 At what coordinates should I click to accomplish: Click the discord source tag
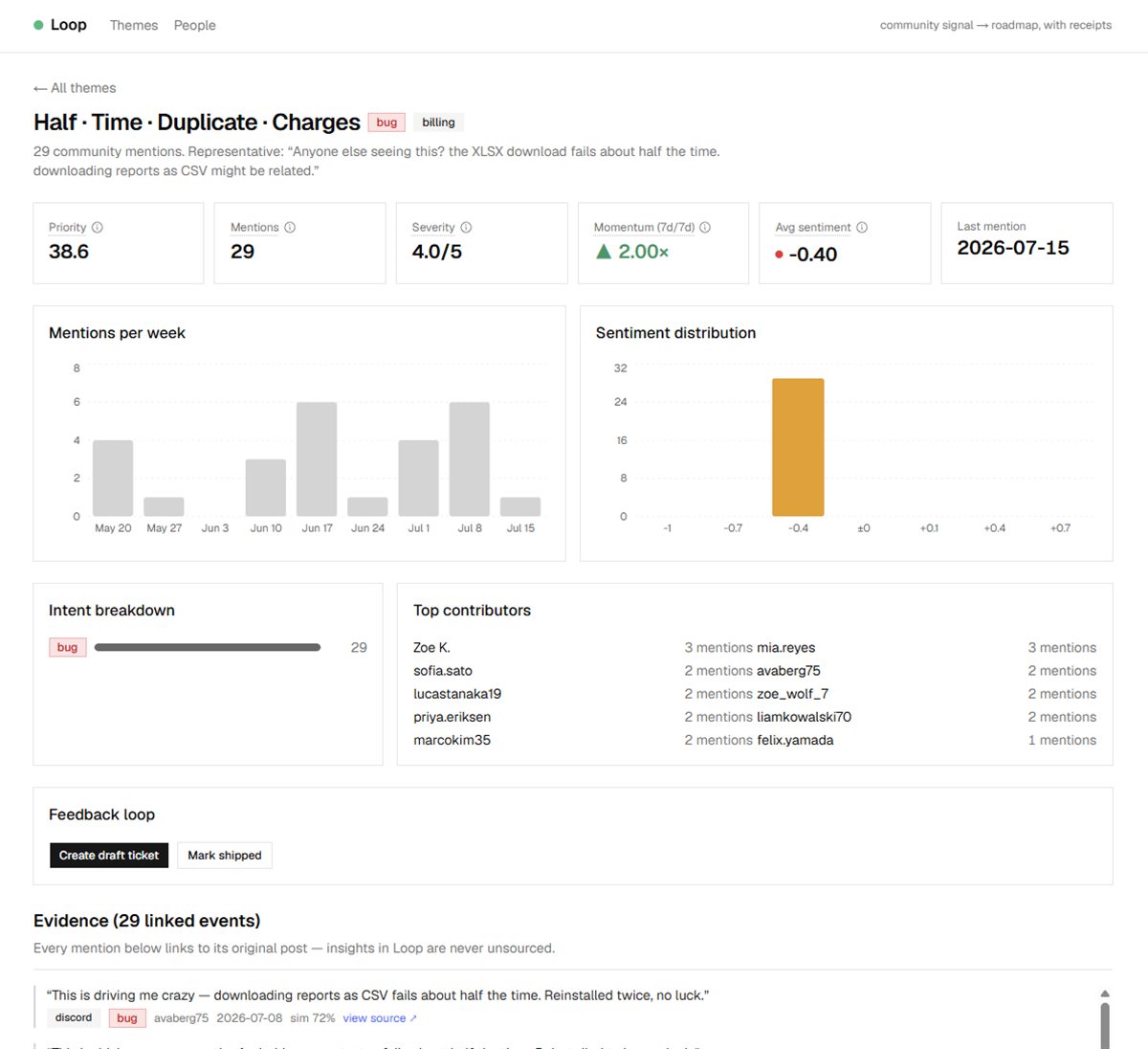pyautogui.click(x=74, y=1018)
